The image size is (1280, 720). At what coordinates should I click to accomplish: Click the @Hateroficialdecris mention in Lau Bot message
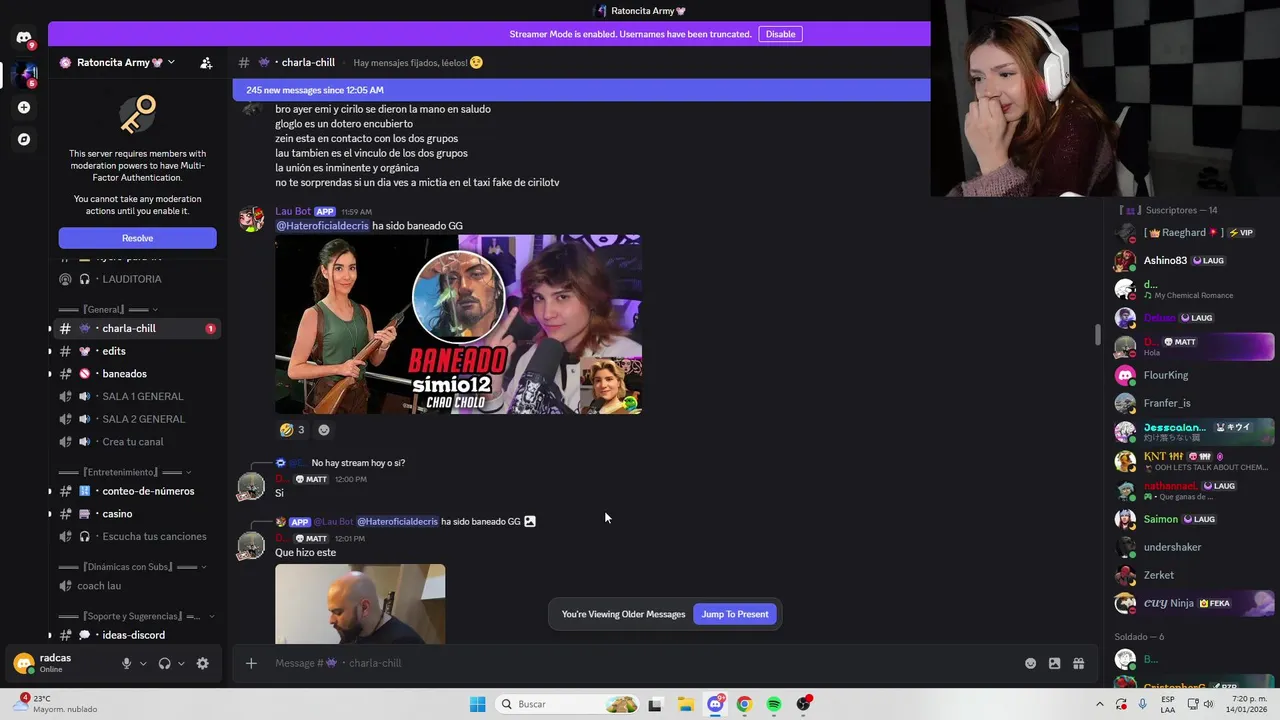pos(322,226)
